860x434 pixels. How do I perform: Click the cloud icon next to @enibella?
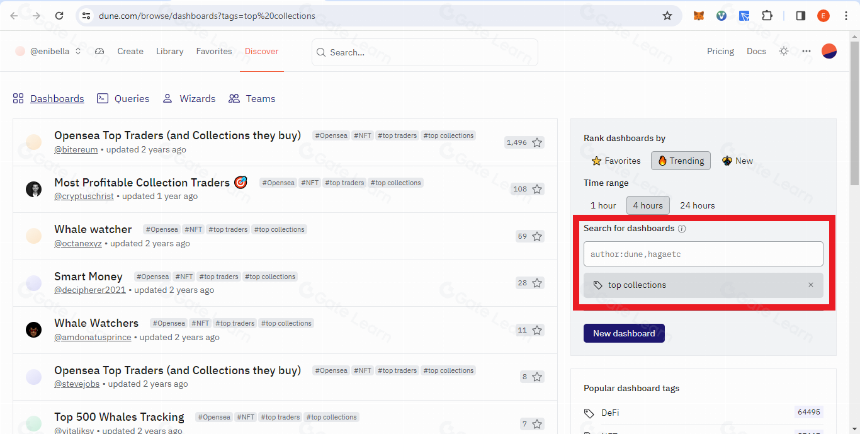pyautogui.click(x=99, y=51)
